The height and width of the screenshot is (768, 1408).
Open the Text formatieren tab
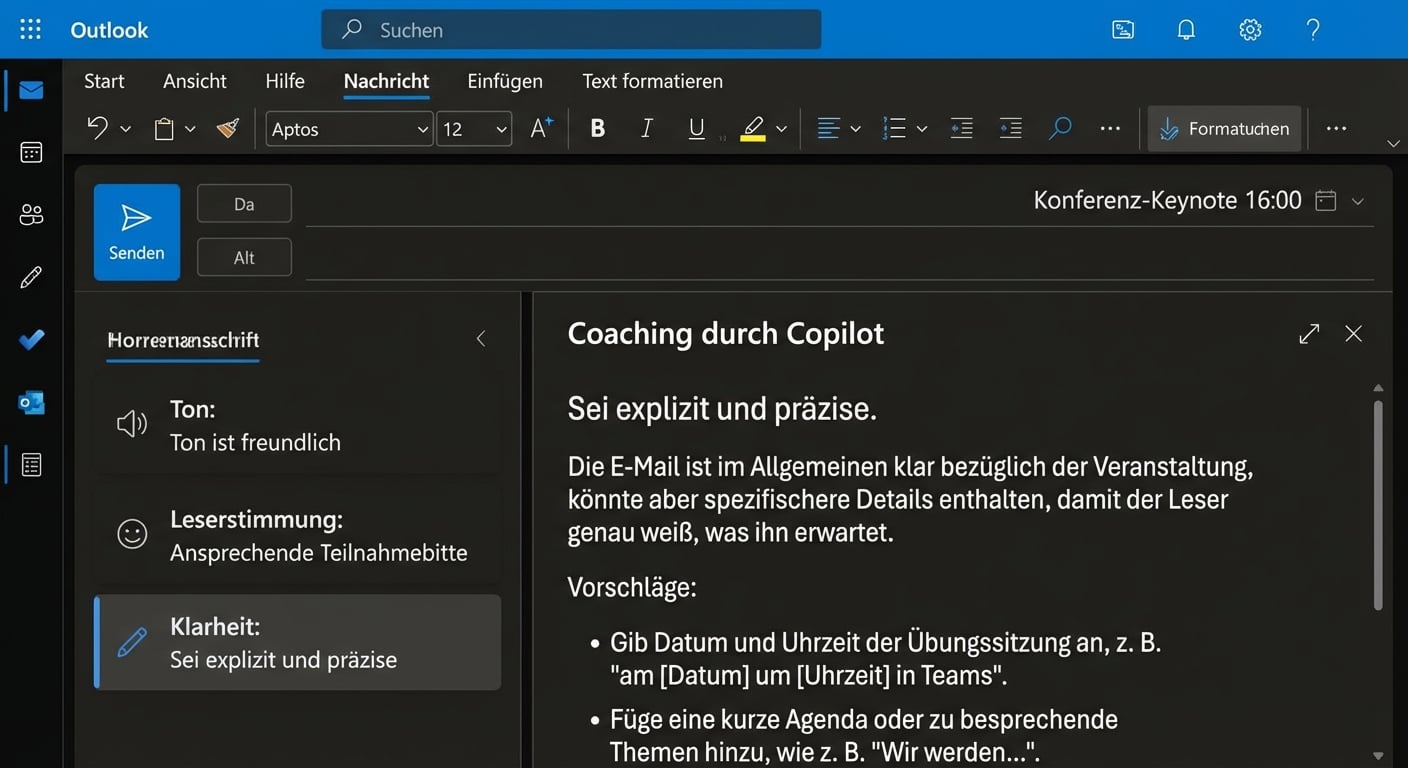pyautogui.click(x=651, y=81)
